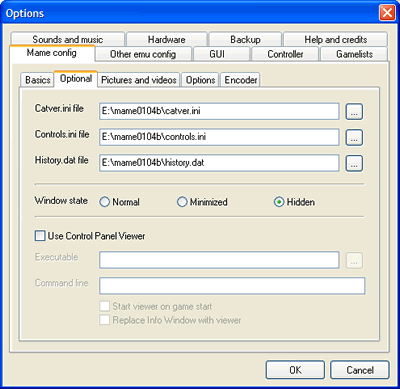Viewport: 400px width, 389px height.
Task: Select the Hidden window state
Action: coord(294,202)
